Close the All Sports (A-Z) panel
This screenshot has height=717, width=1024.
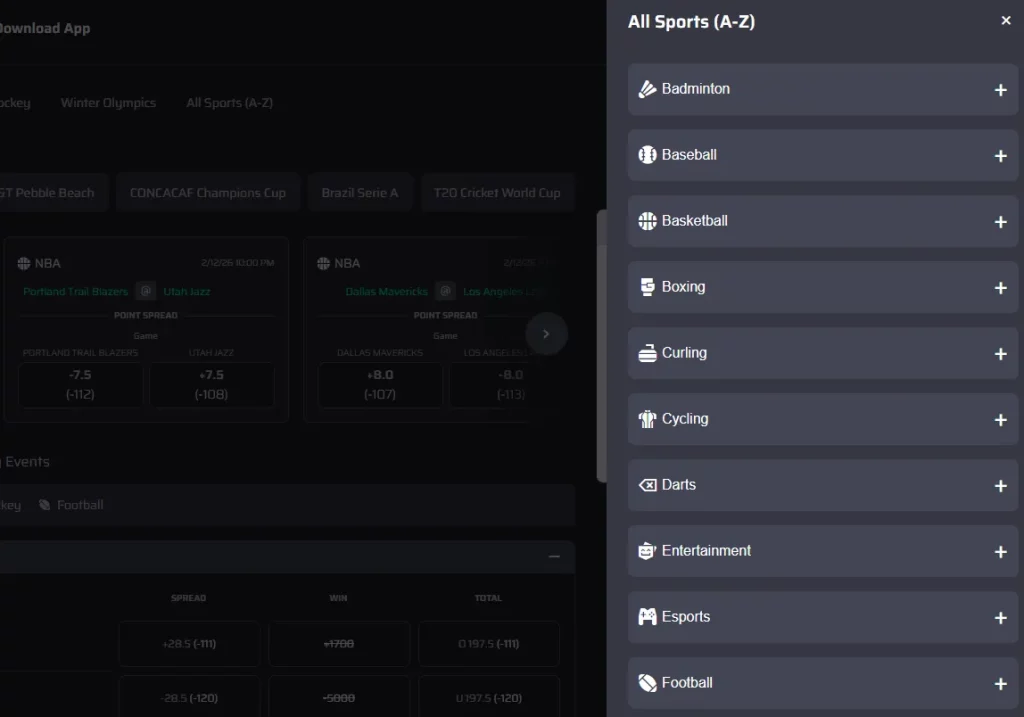click(x=1006, y=21)
